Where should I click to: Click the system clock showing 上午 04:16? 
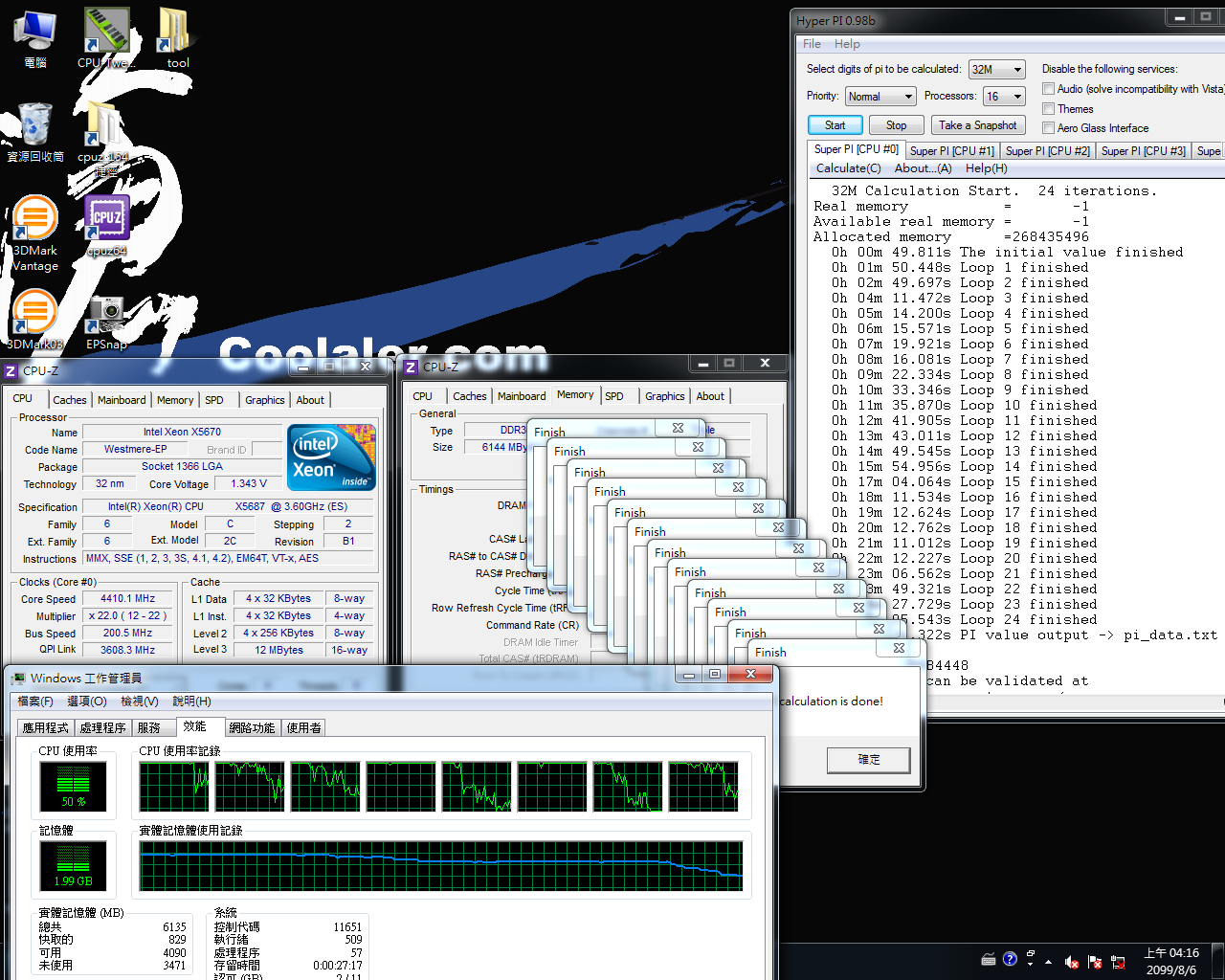1171,961
